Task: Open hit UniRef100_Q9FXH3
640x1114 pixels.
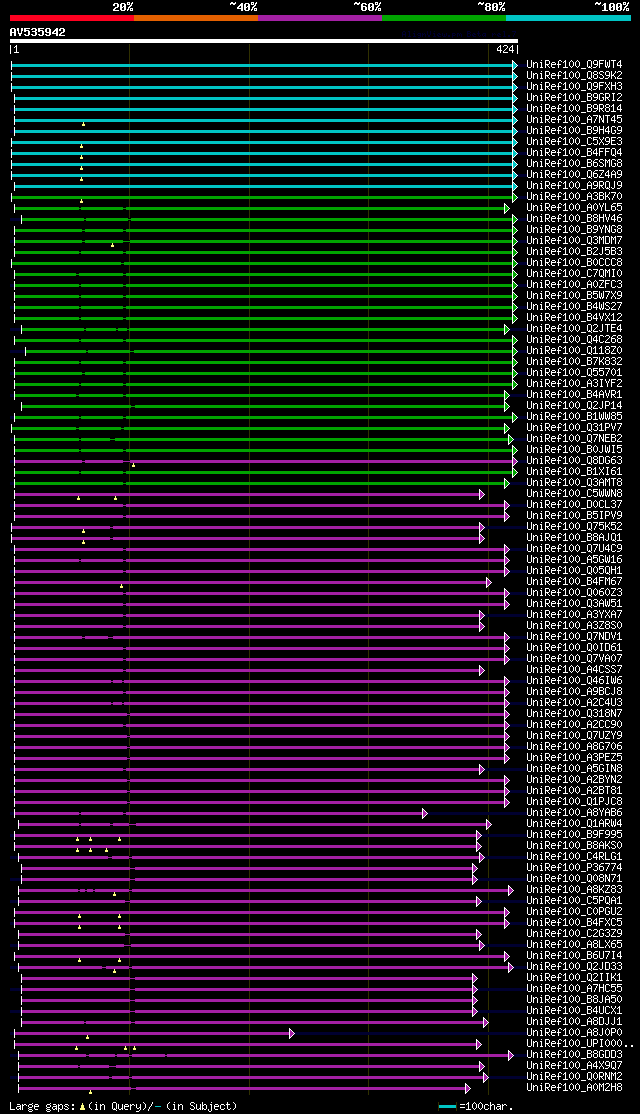Action: click(575, 87)
